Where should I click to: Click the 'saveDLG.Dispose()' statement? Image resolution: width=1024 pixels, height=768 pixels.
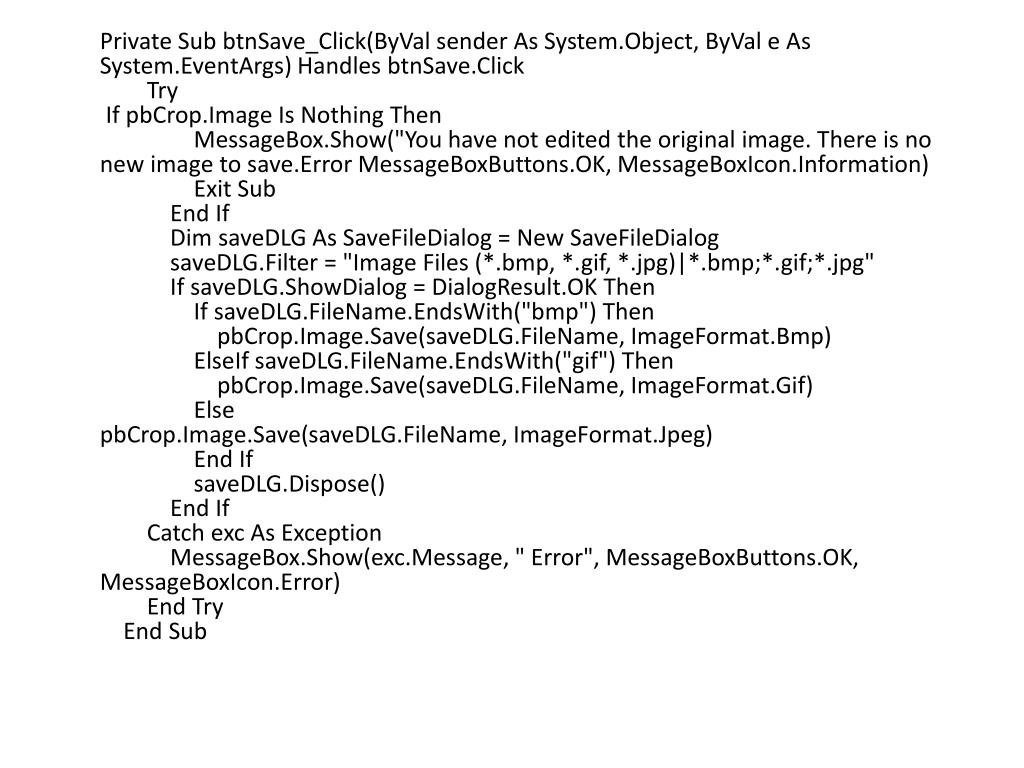pos(289,485)
